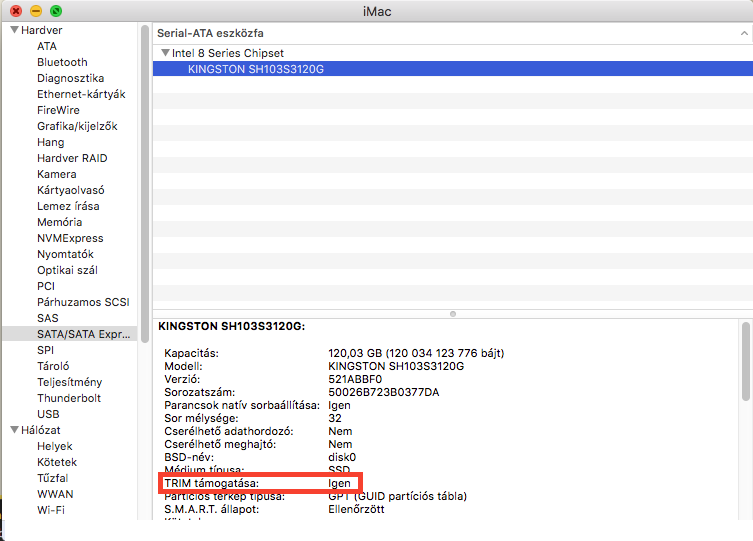Select USB in the sidebar

click(x=48, y=414)
